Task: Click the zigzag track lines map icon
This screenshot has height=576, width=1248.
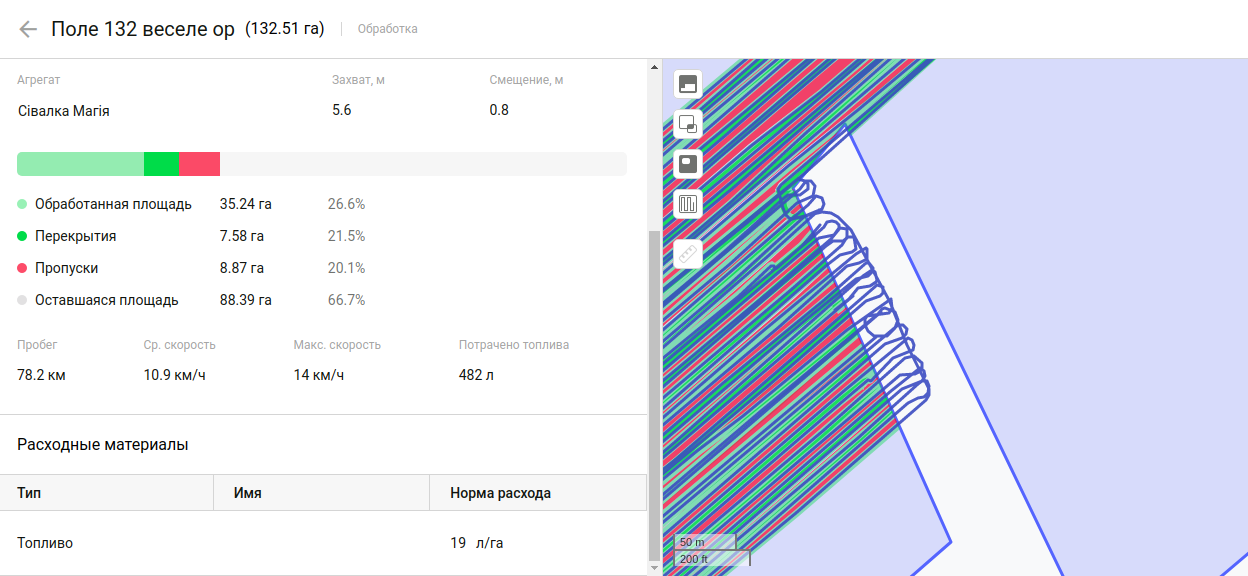Action: click(688, 205)
